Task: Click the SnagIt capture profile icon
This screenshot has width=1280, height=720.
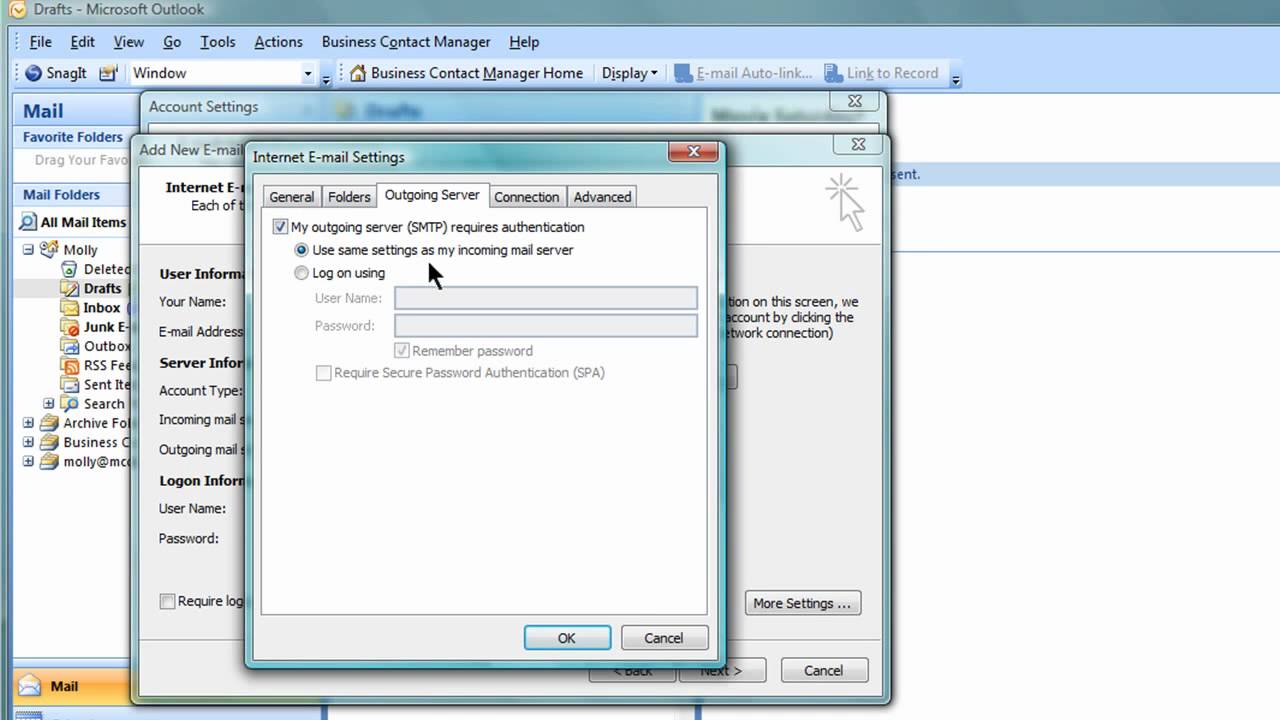Action: click(x=108, y=73)
